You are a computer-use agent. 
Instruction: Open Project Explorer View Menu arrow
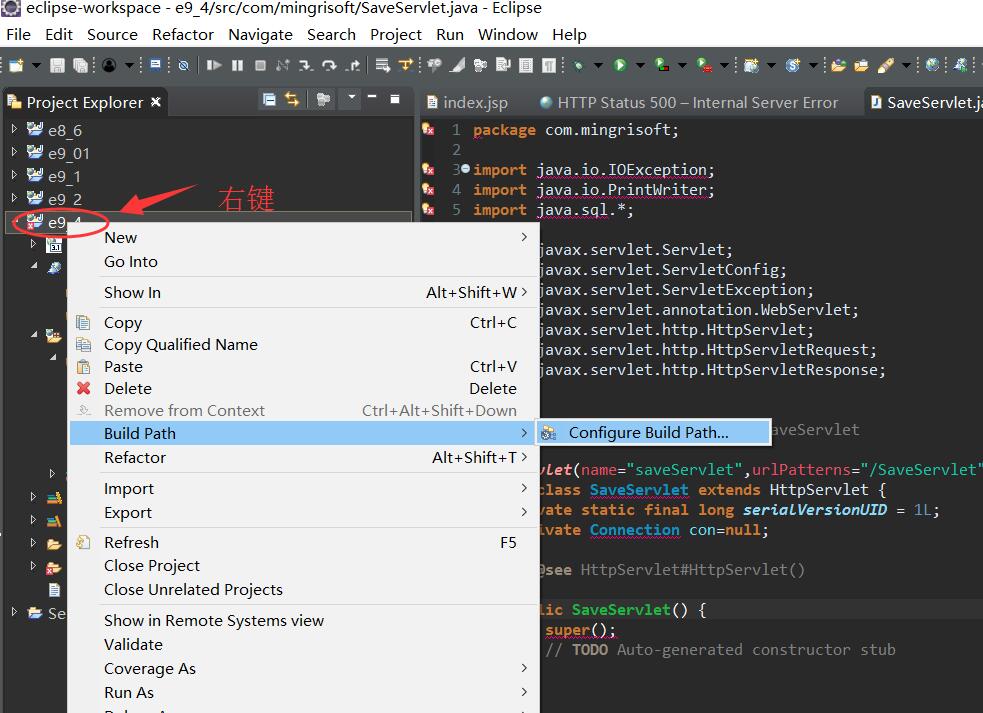click(x=352, y=97)
